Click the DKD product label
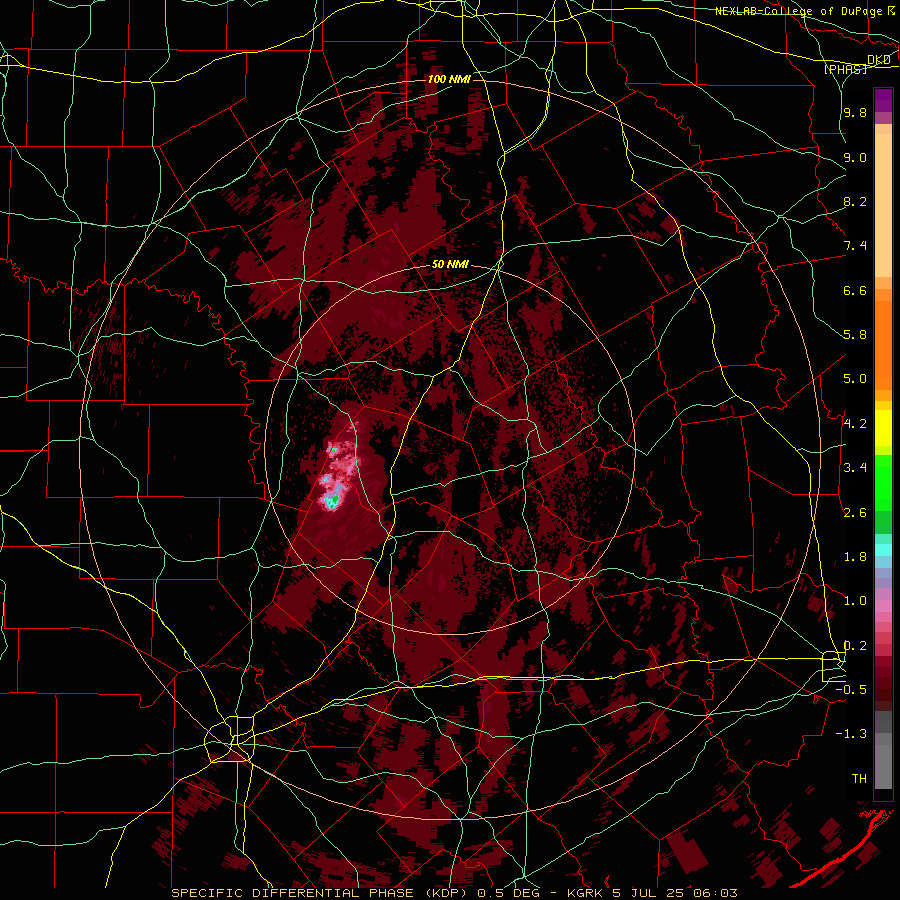This screenshot has height=900, width=900. click(x=878, y=60)
